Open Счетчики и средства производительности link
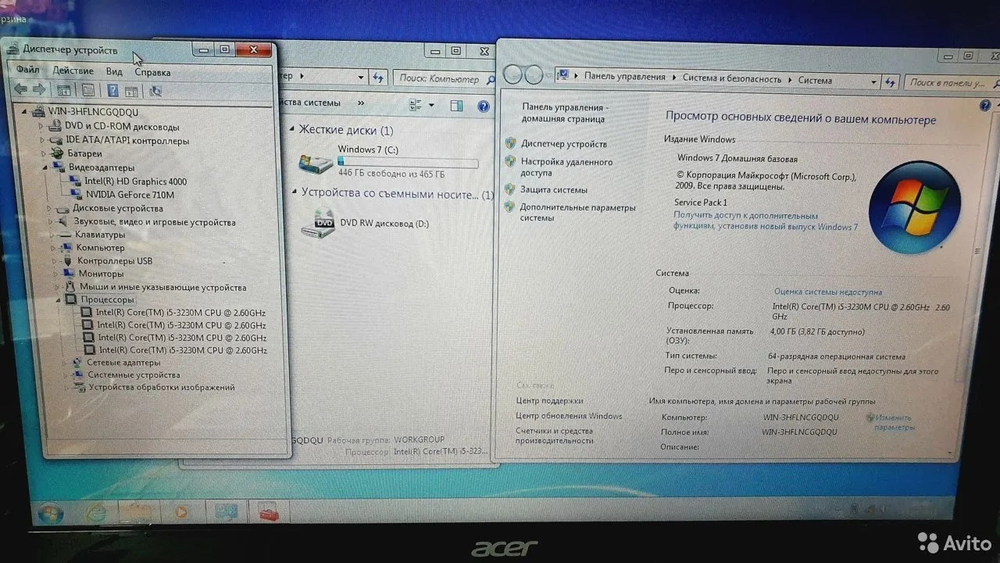The width and height of the screenshot is (1000, 563). pyautogui.click(x=554, y=435)
